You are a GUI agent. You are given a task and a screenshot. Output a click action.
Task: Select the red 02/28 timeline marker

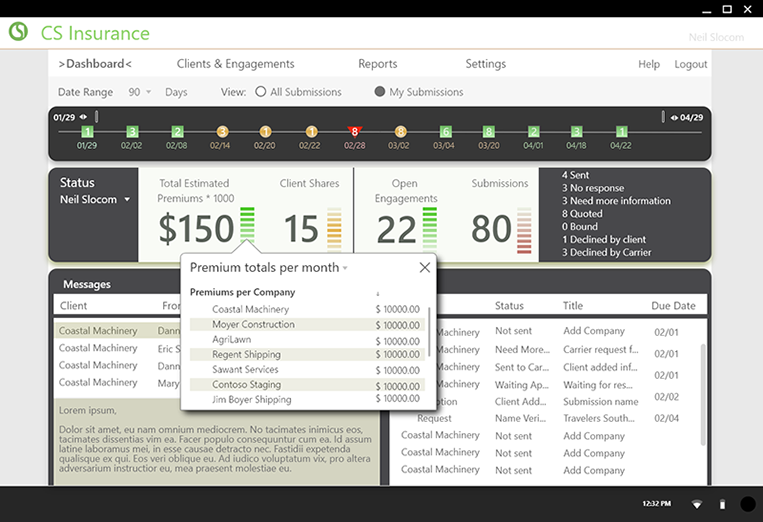(354, 132)
